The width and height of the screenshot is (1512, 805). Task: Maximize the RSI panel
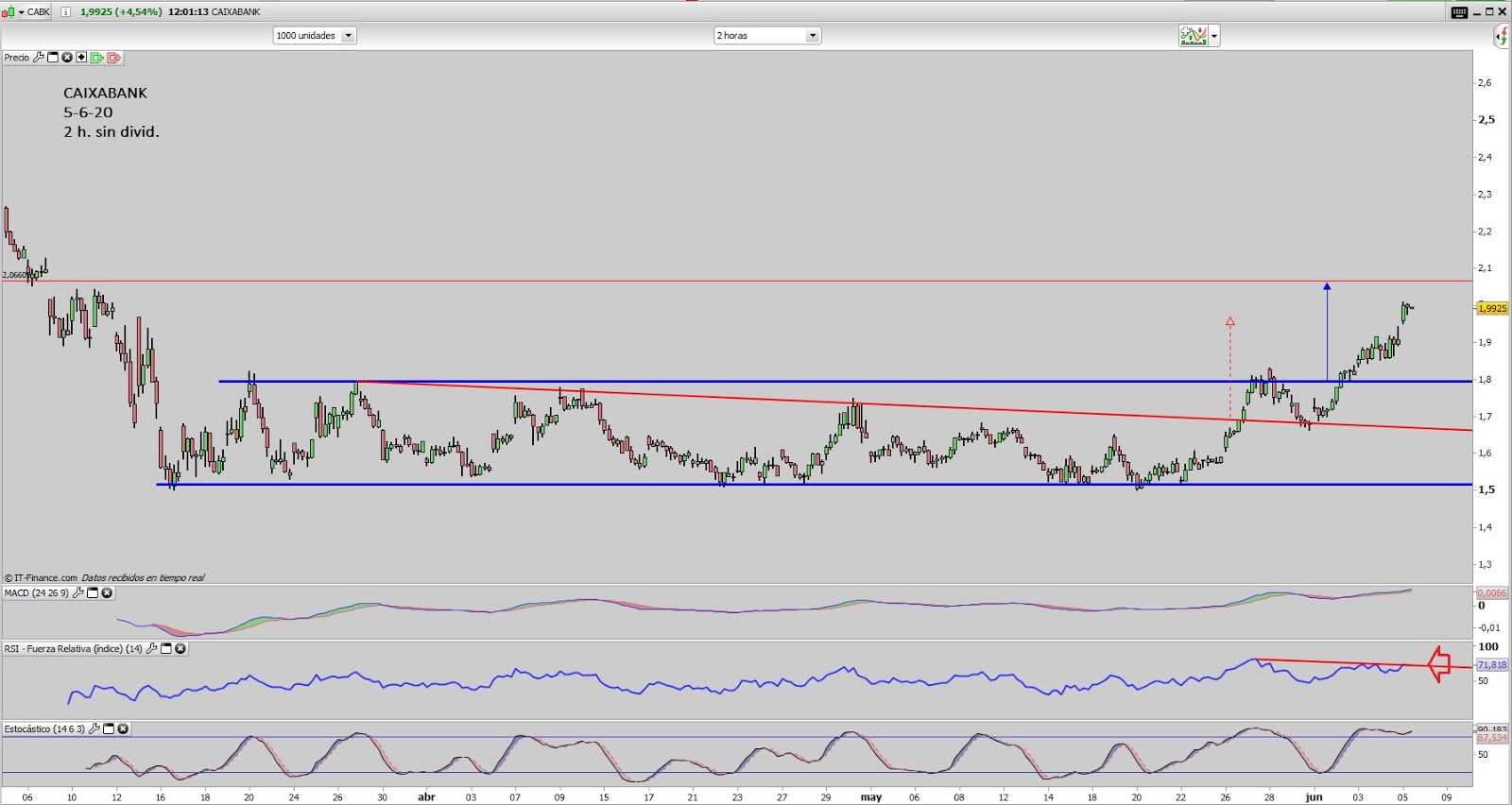(166, 649)
